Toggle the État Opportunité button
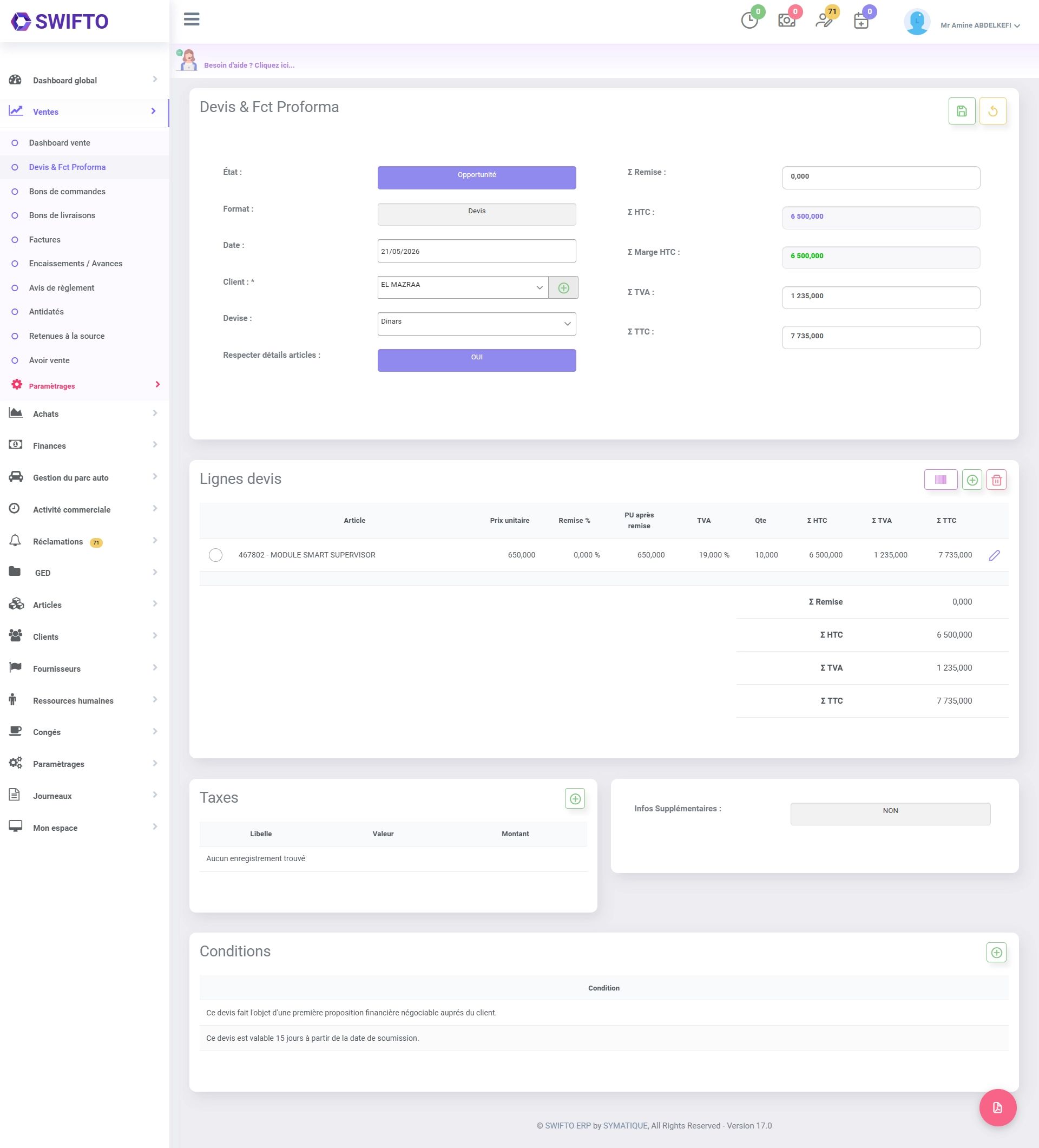 coord(477,178)
